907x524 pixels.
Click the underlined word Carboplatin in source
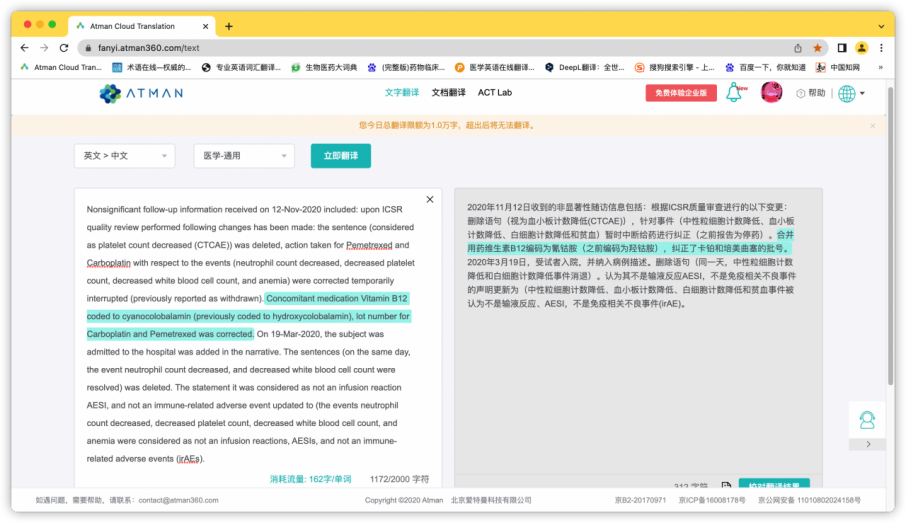tap(109, 263)
